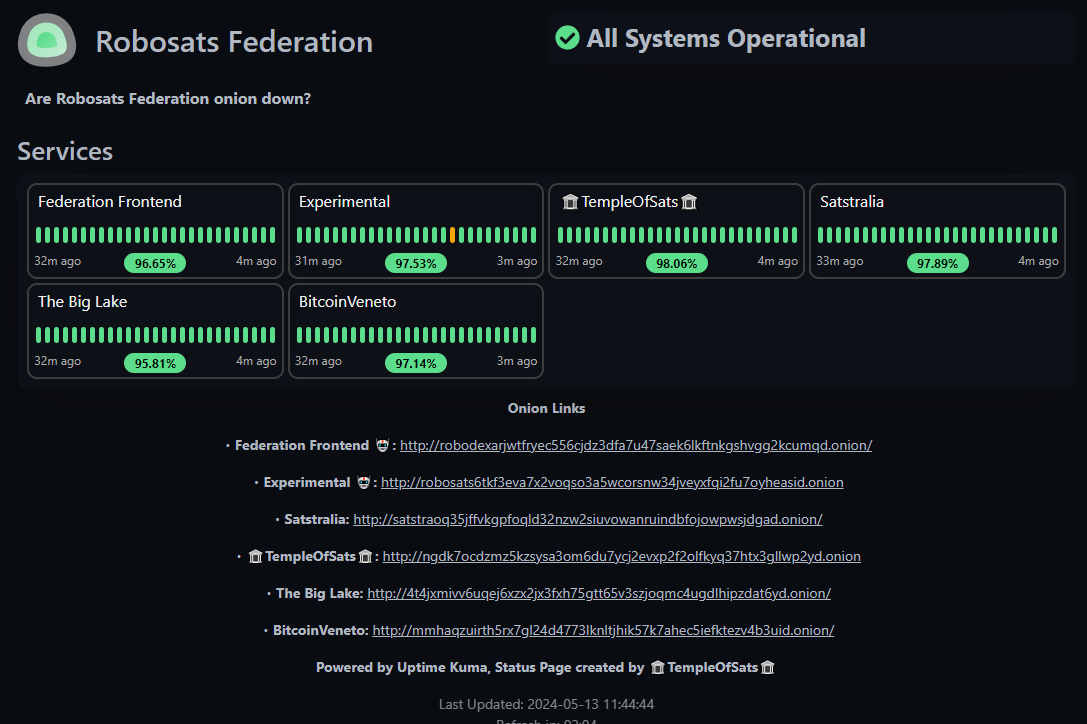Click the Robosats Federation logo
Viewport: 1087px width, 724px height.
[x=47, y=41]
